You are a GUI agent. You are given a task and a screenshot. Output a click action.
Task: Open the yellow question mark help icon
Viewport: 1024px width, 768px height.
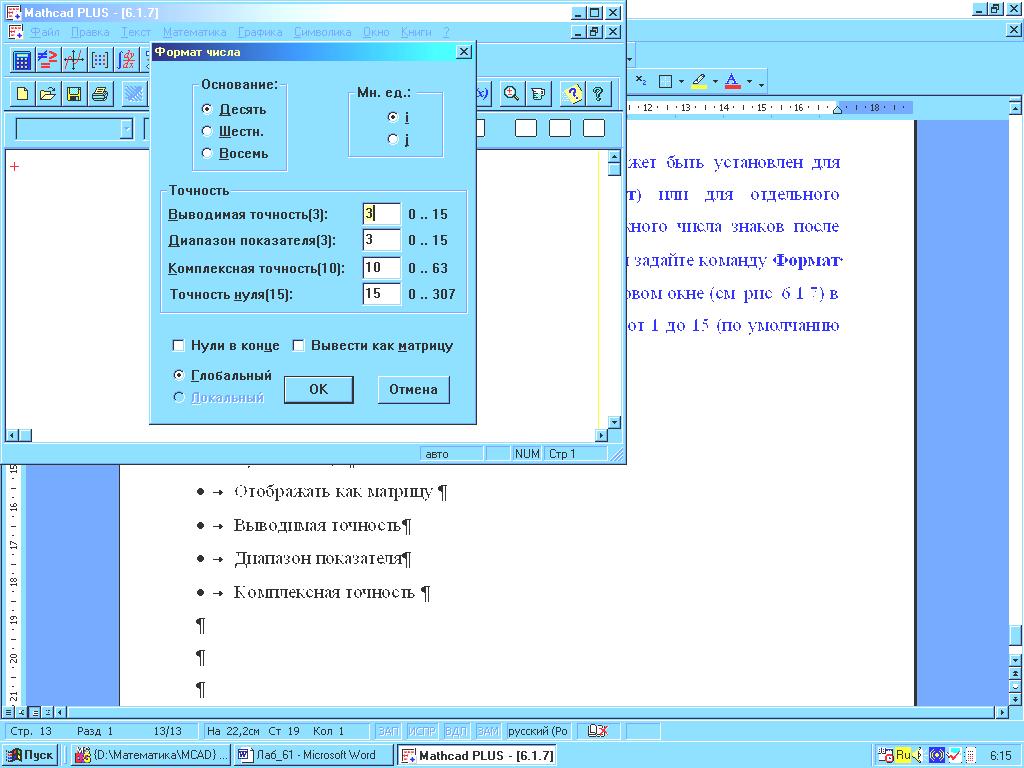tap(572, 94)
